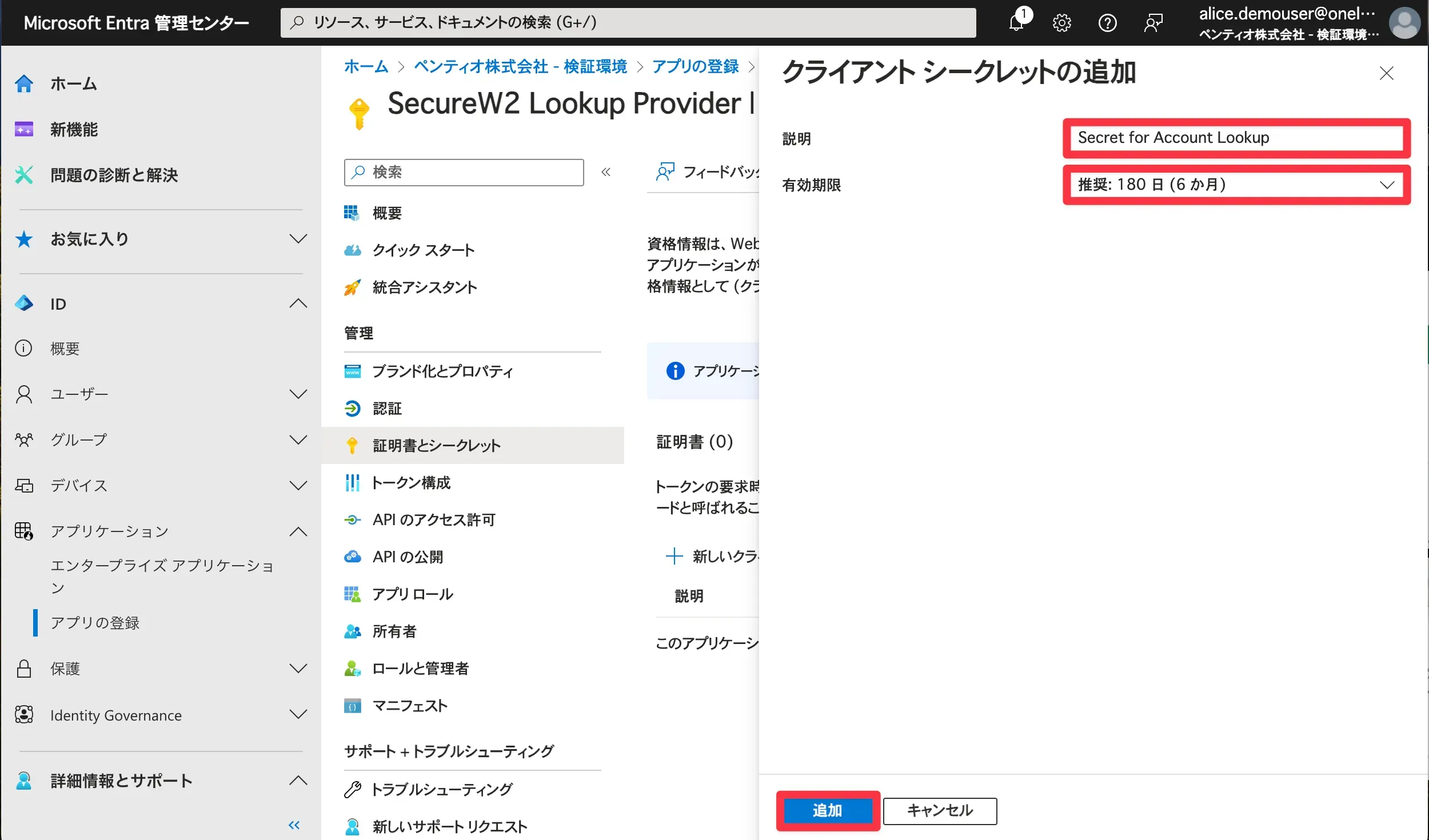The height and width of the screenshot is (840, 1429).
Task: Click the 説明 description text field
Action: [x=1236, y=138]
